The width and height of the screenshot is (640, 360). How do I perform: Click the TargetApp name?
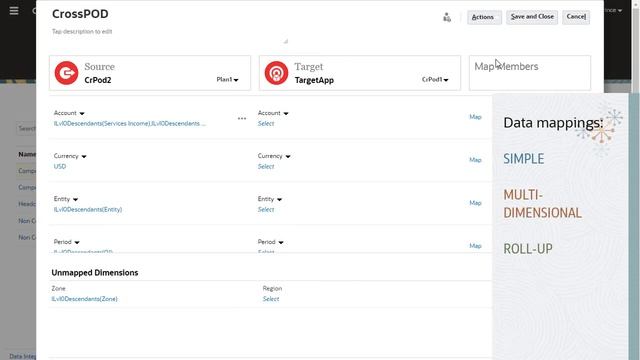point(314,80)
